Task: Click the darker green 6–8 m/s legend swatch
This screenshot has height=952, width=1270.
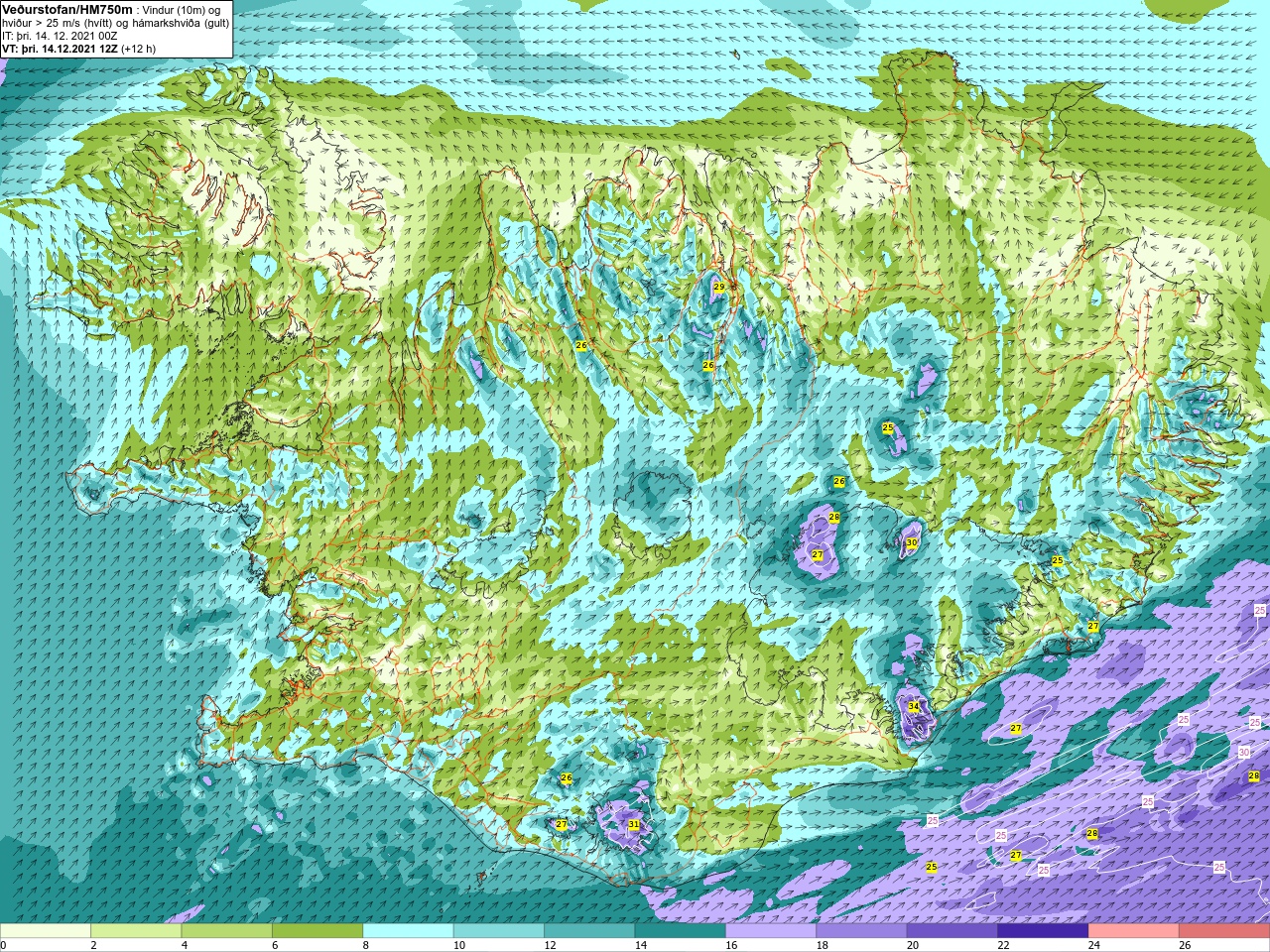Action: pos(317,930)
